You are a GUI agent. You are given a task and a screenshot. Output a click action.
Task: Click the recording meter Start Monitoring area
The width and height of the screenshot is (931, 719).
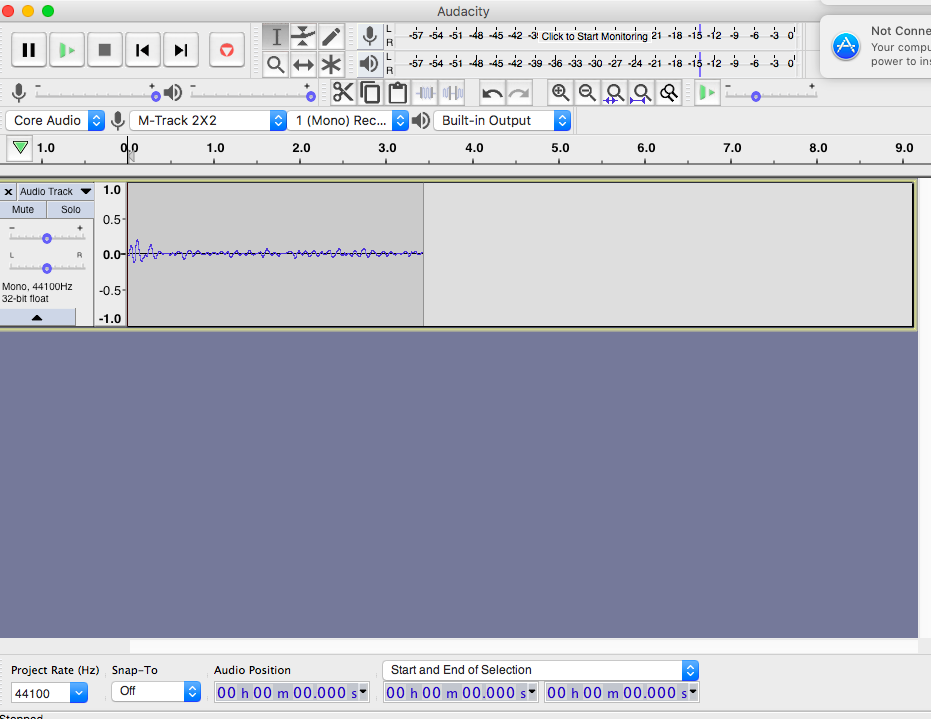[594, 36]
